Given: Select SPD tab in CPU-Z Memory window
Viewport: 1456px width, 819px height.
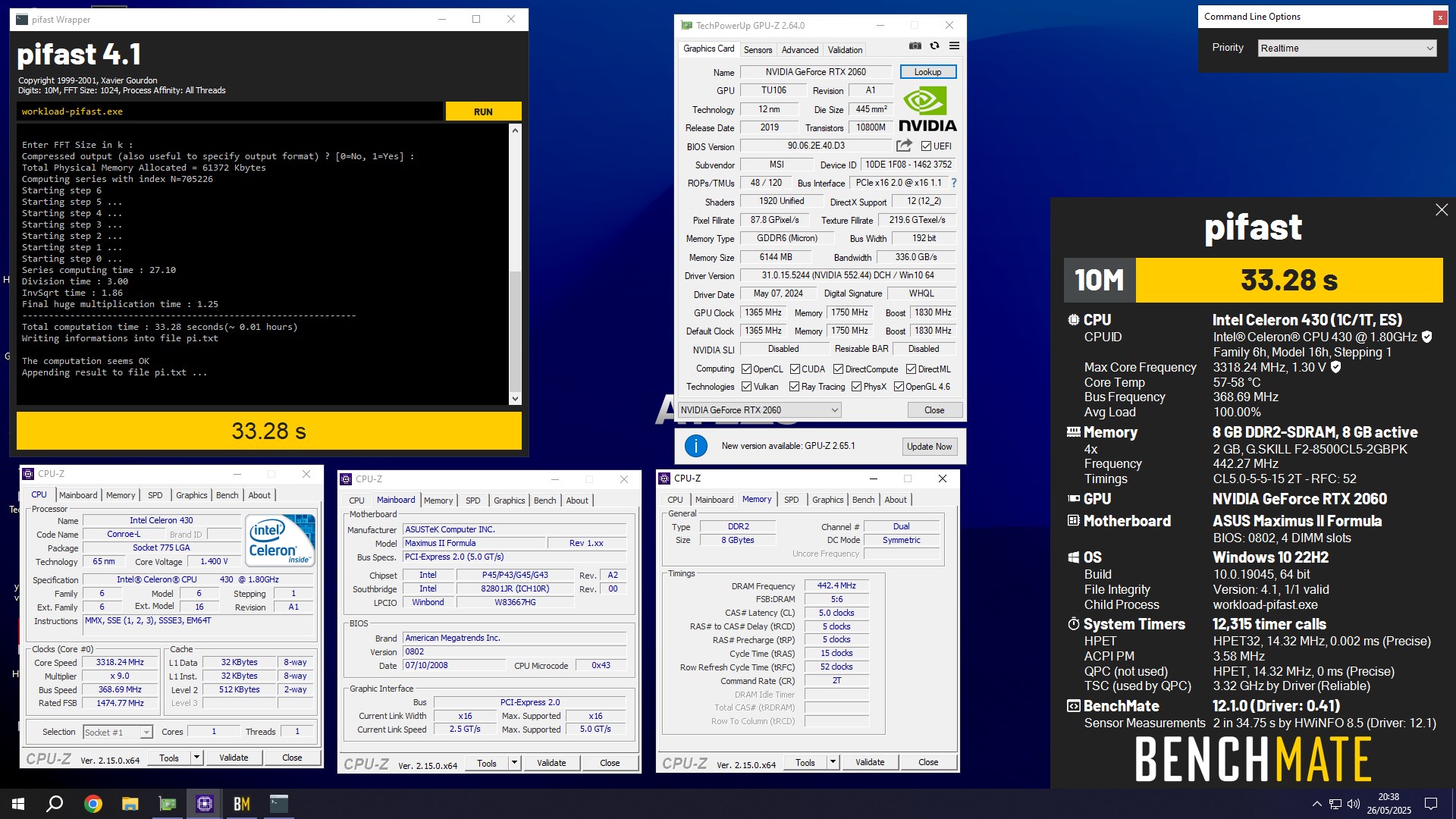Looking at the screenshot, I should (791, 500).
